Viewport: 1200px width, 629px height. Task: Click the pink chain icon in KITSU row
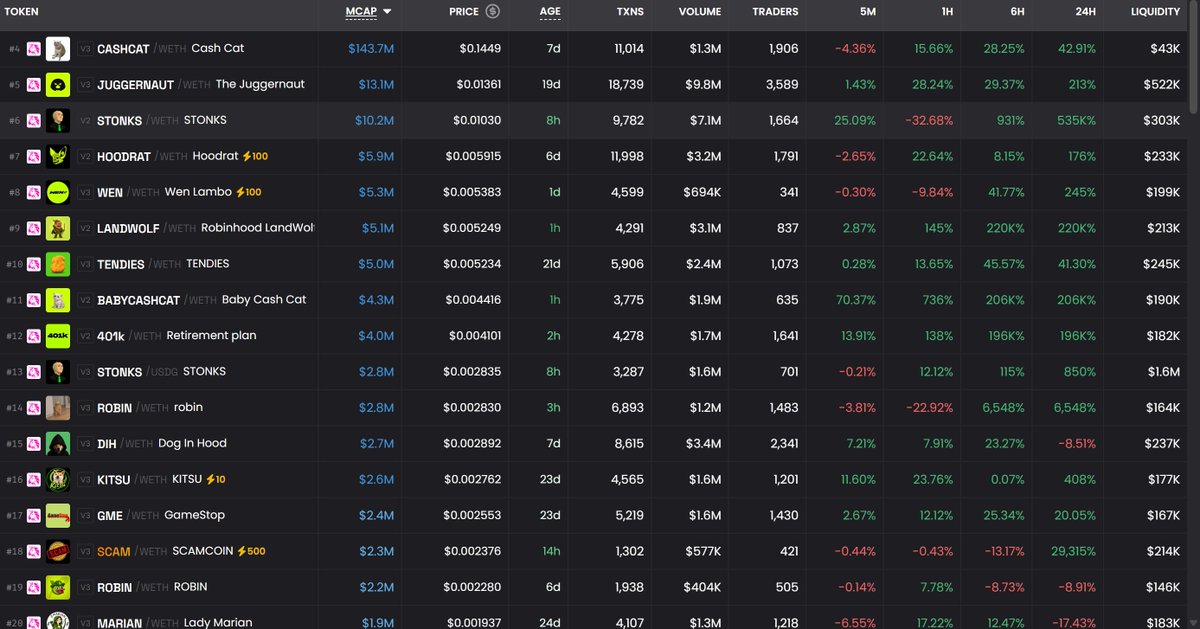tap(34, 480)
